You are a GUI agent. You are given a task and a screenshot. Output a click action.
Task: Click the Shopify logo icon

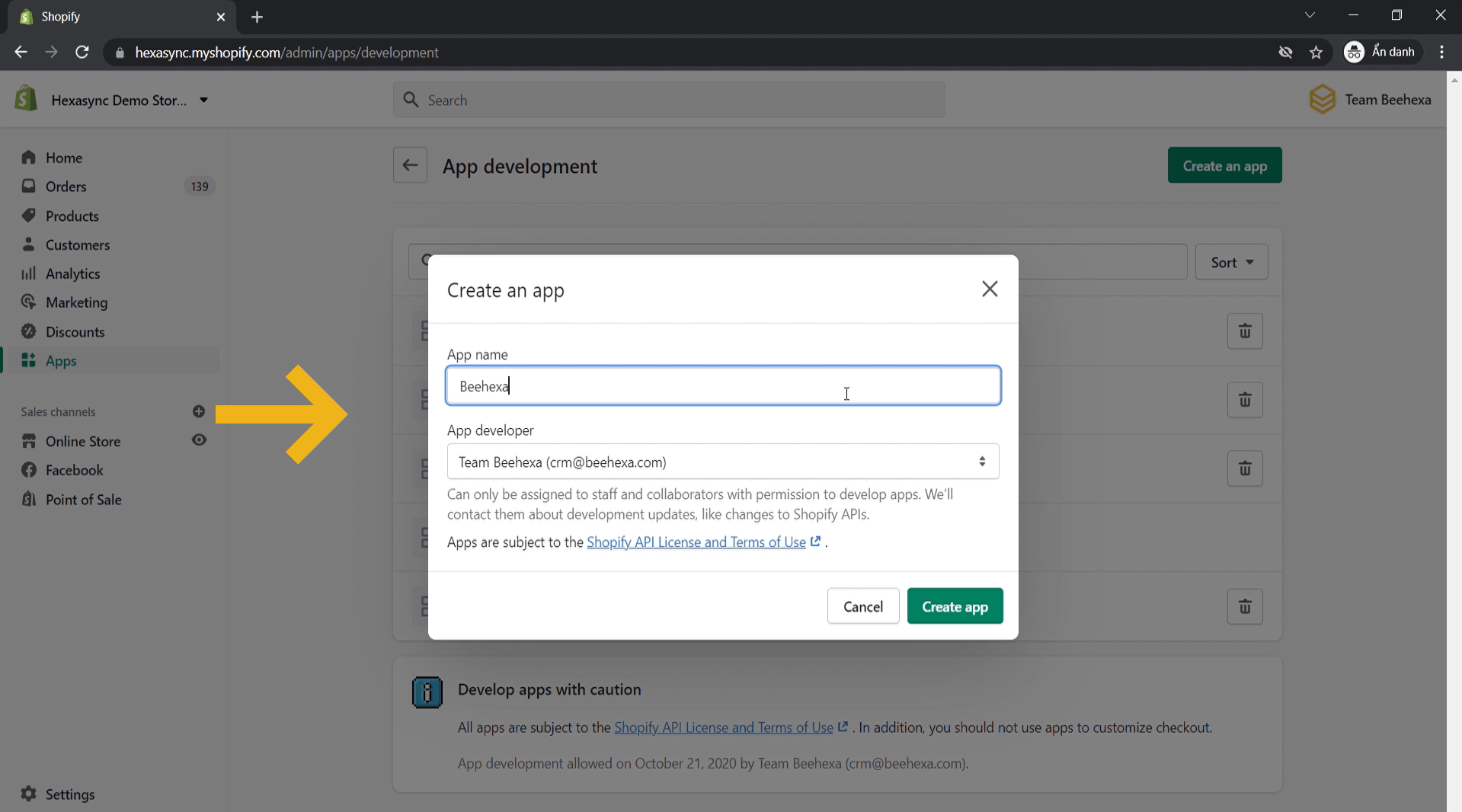(26, 99)
